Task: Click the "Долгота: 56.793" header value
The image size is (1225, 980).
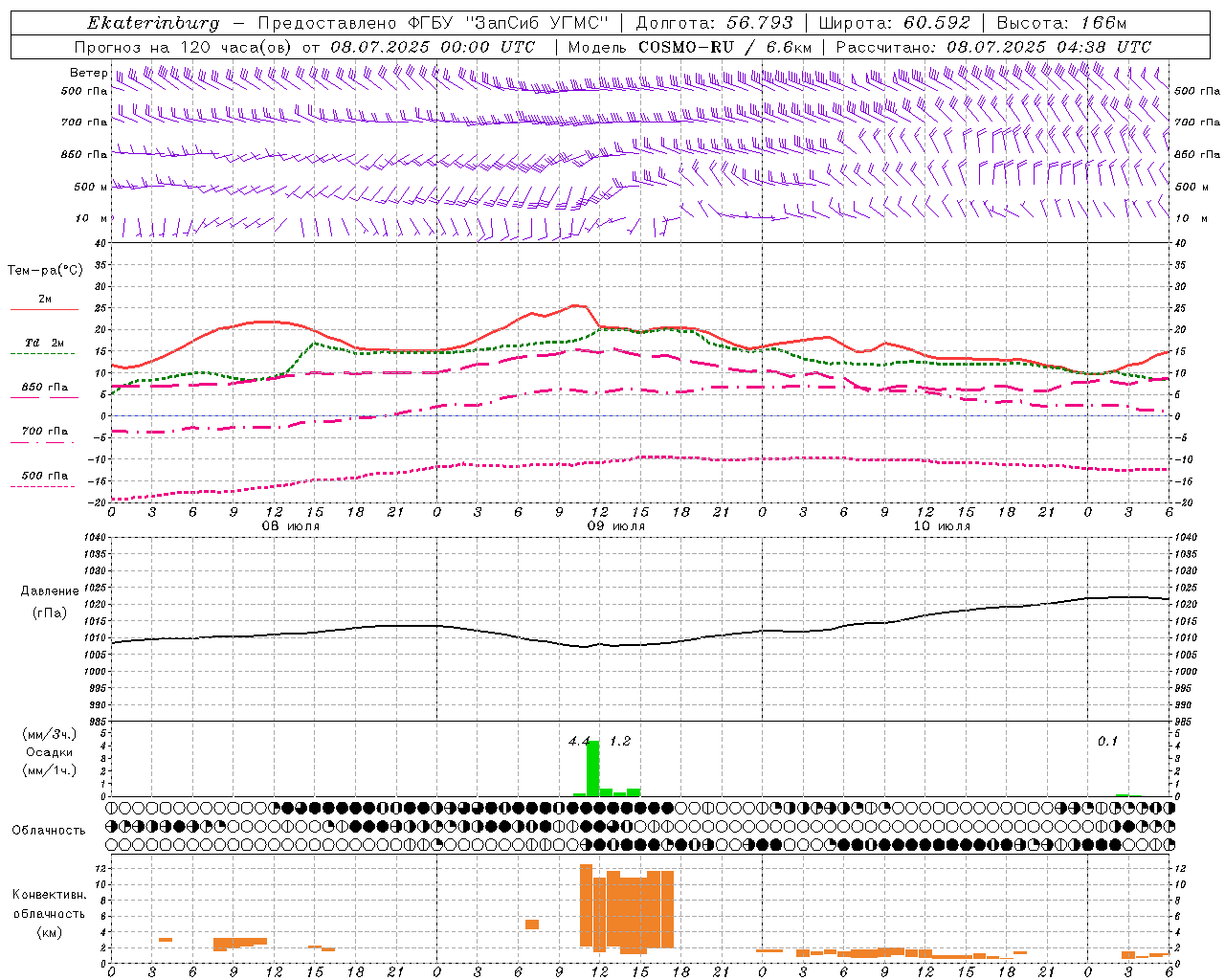Action: 714,23
